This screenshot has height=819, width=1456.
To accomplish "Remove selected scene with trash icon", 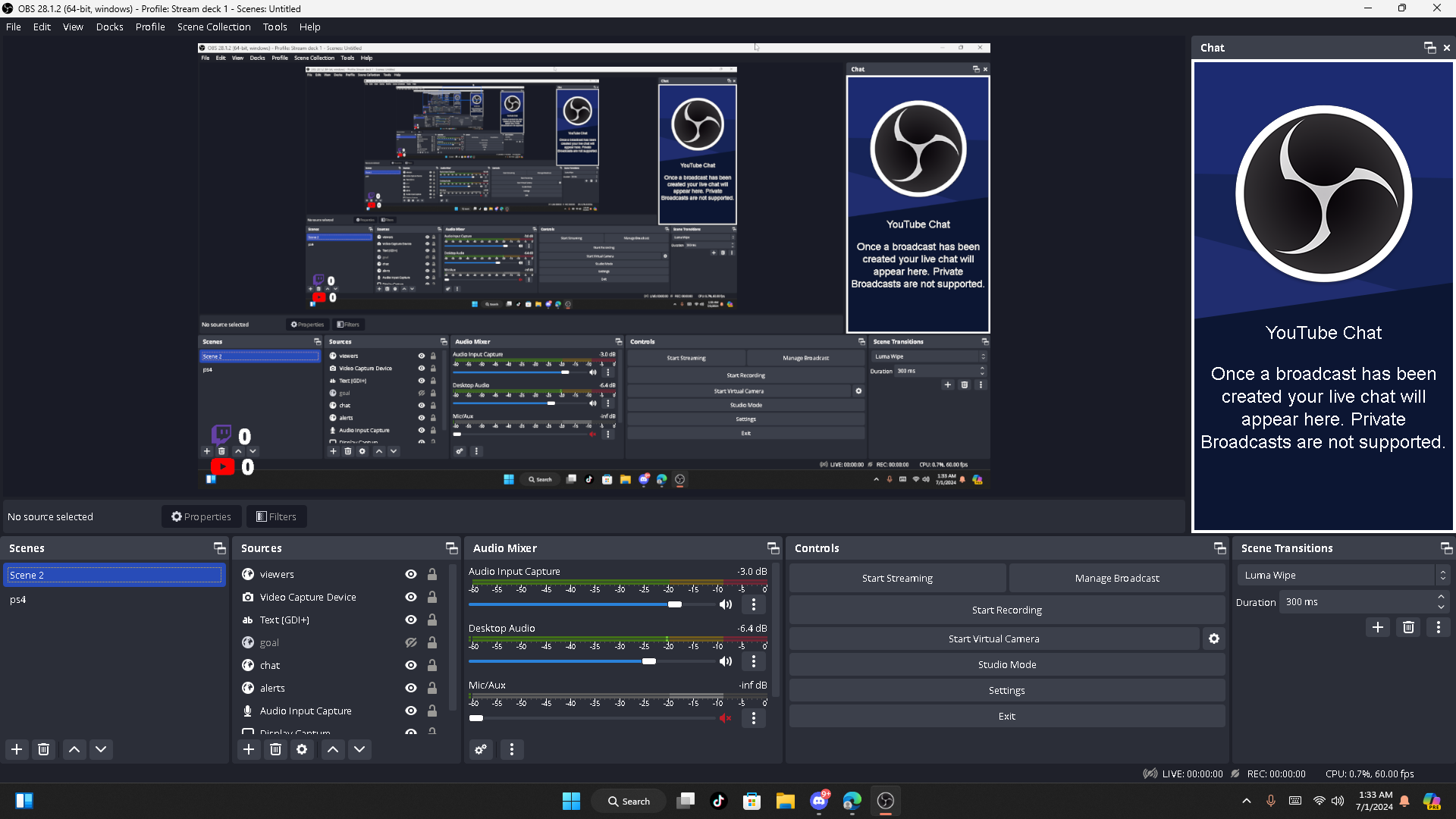I will pyautogui.click(x=44, y=749).
